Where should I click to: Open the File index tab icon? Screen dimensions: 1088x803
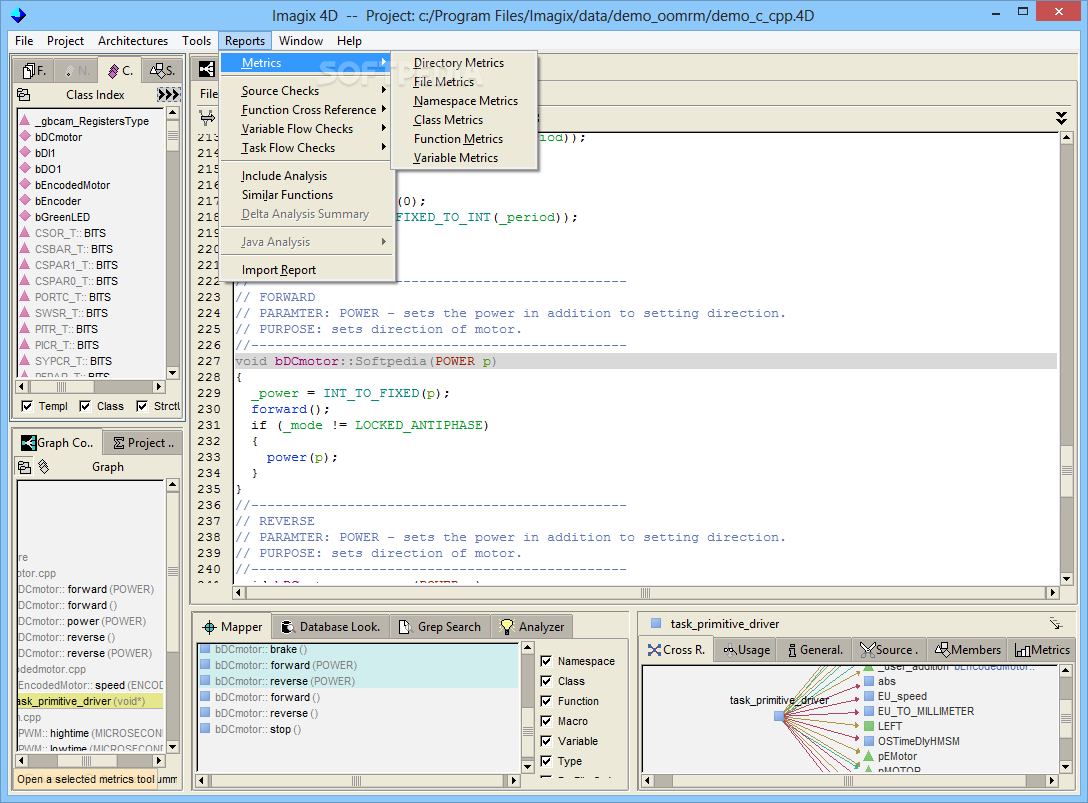(29, 70)
